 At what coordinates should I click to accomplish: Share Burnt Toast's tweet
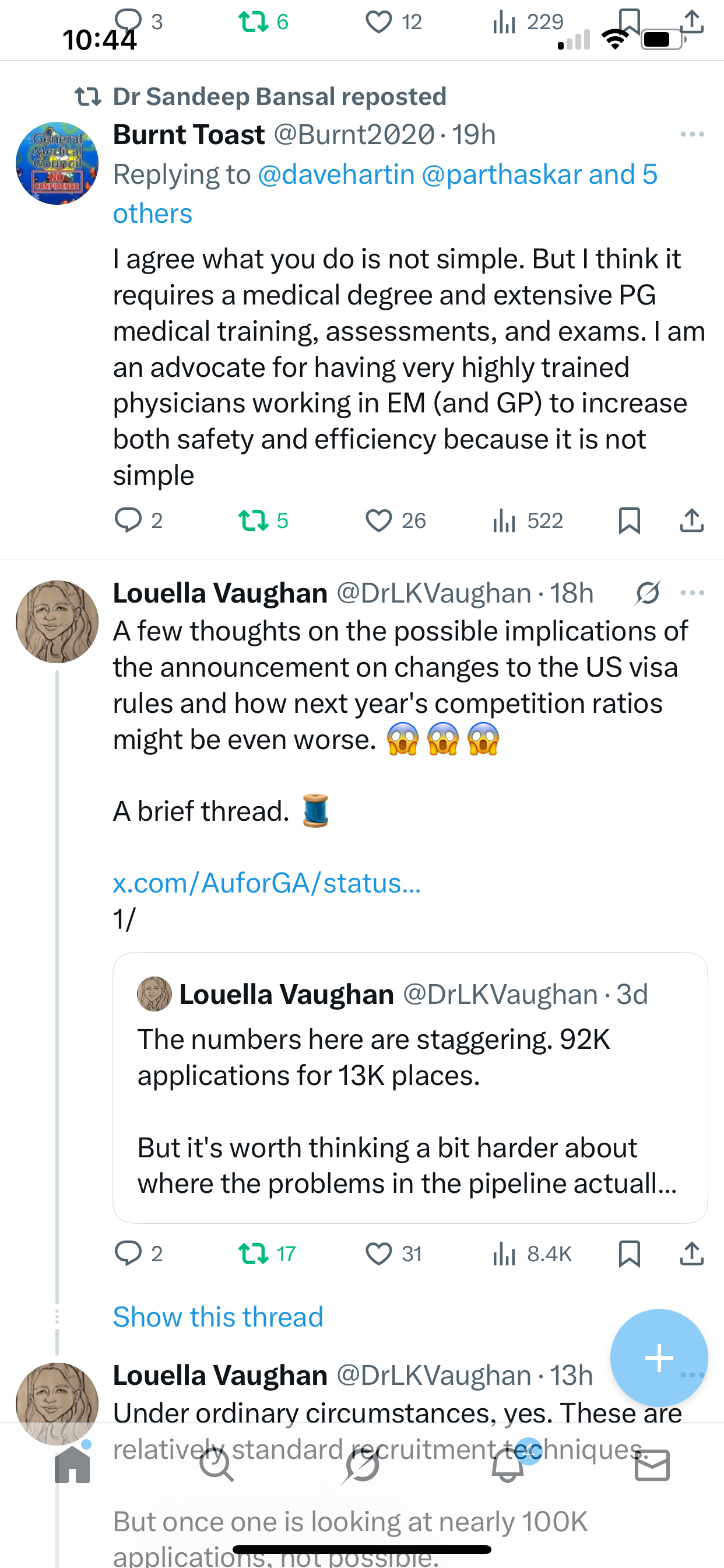coord(692,520)
